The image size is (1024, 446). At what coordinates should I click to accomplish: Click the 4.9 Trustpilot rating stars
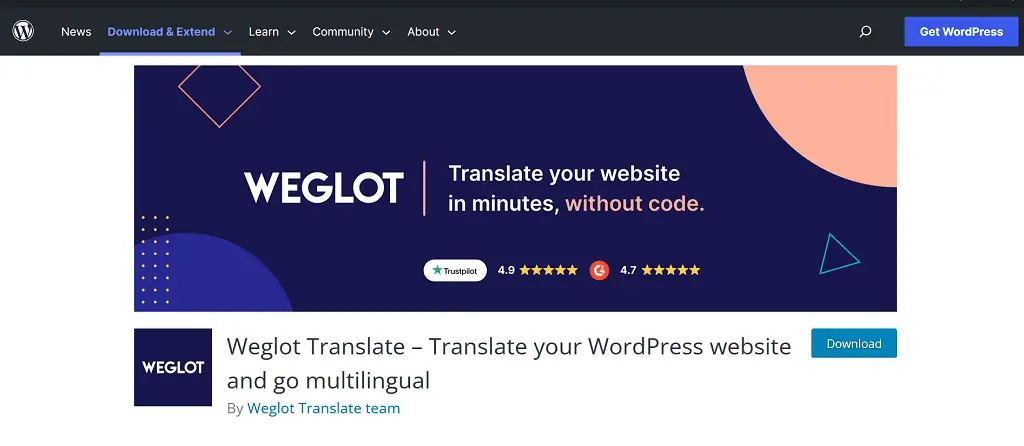549,270
